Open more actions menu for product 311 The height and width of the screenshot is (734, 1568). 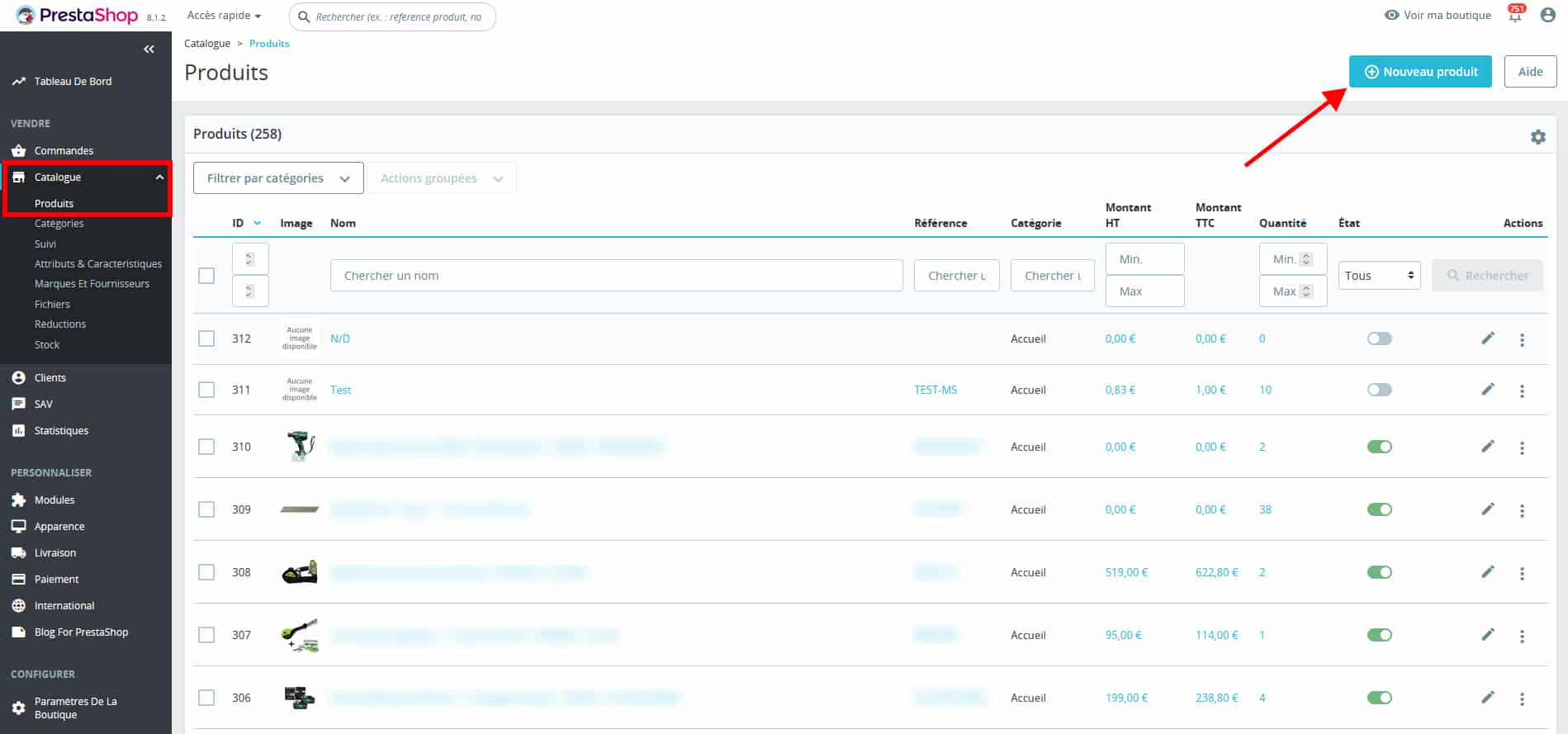point(1522,391)
